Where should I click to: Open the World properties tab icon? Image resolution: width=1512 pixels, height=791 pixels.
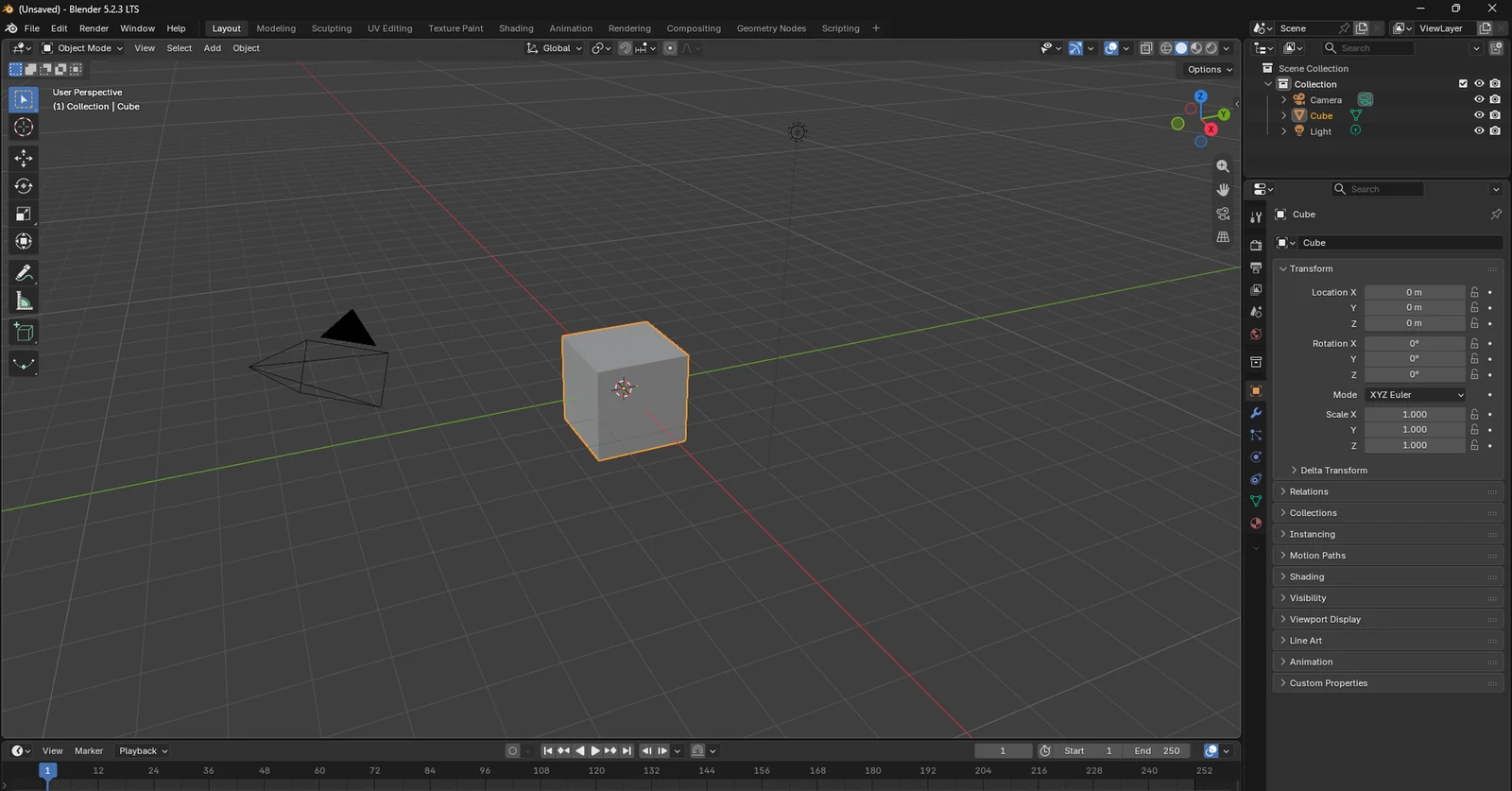pos(1256,335)
